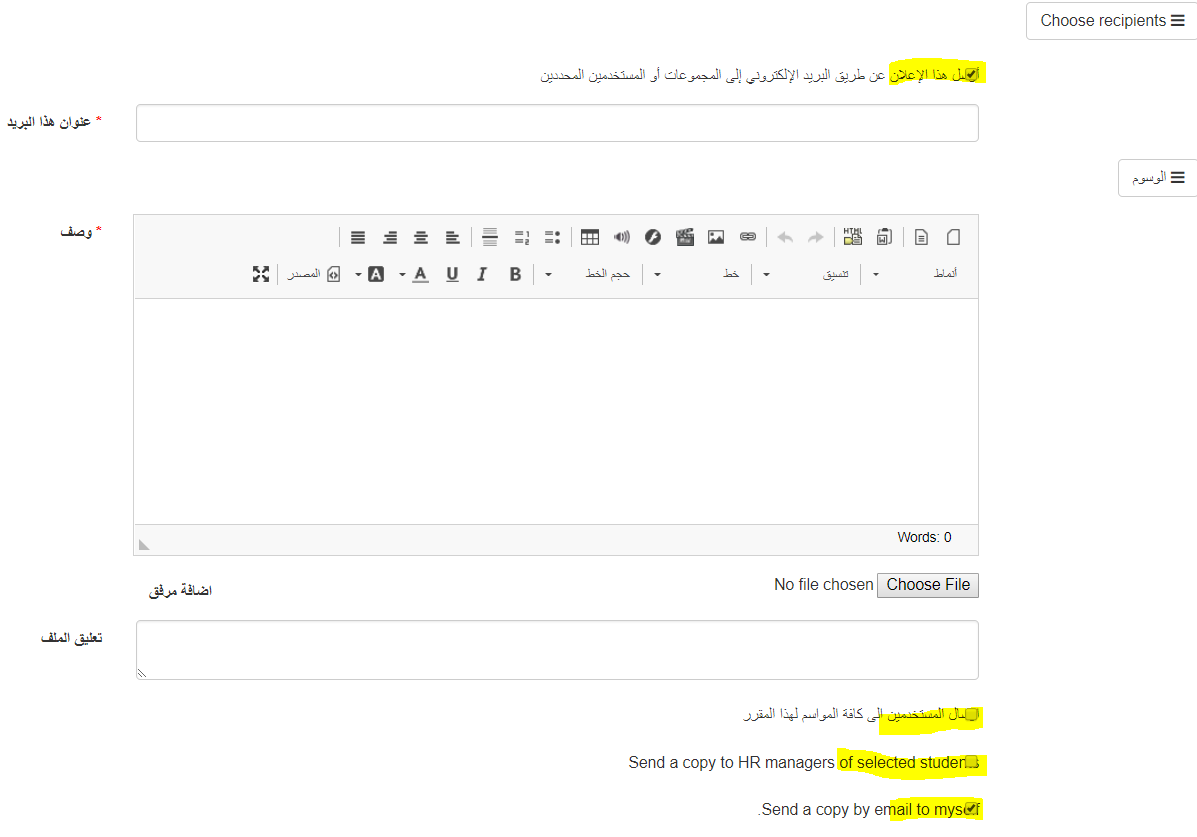
Task: Open the font family dropdown
Action: 698,274
